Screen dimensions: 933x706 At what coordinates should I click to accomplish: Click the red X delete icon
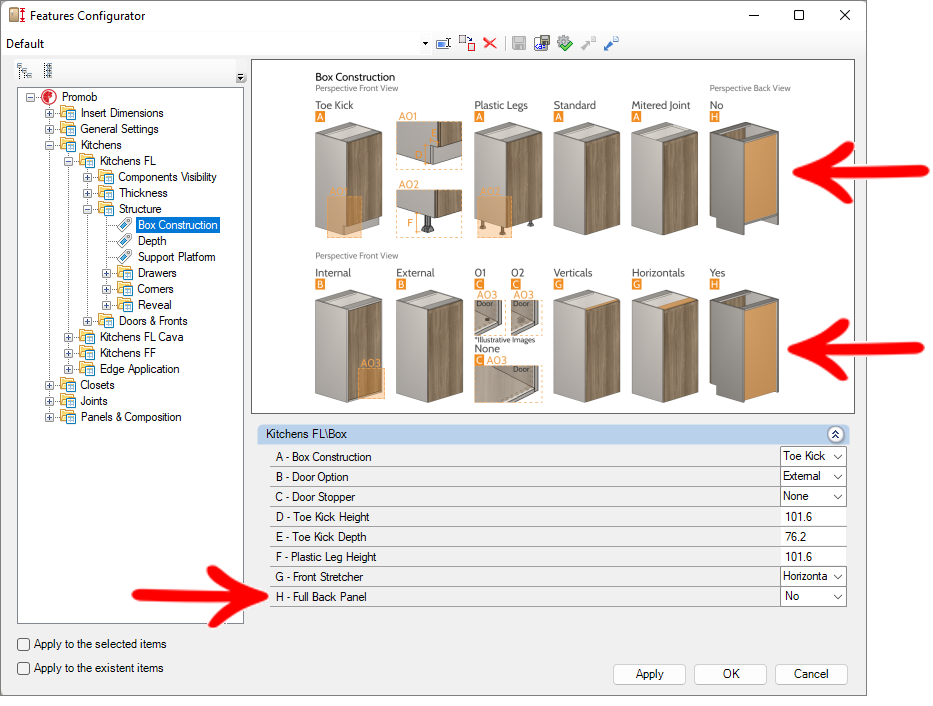point(490,43)
